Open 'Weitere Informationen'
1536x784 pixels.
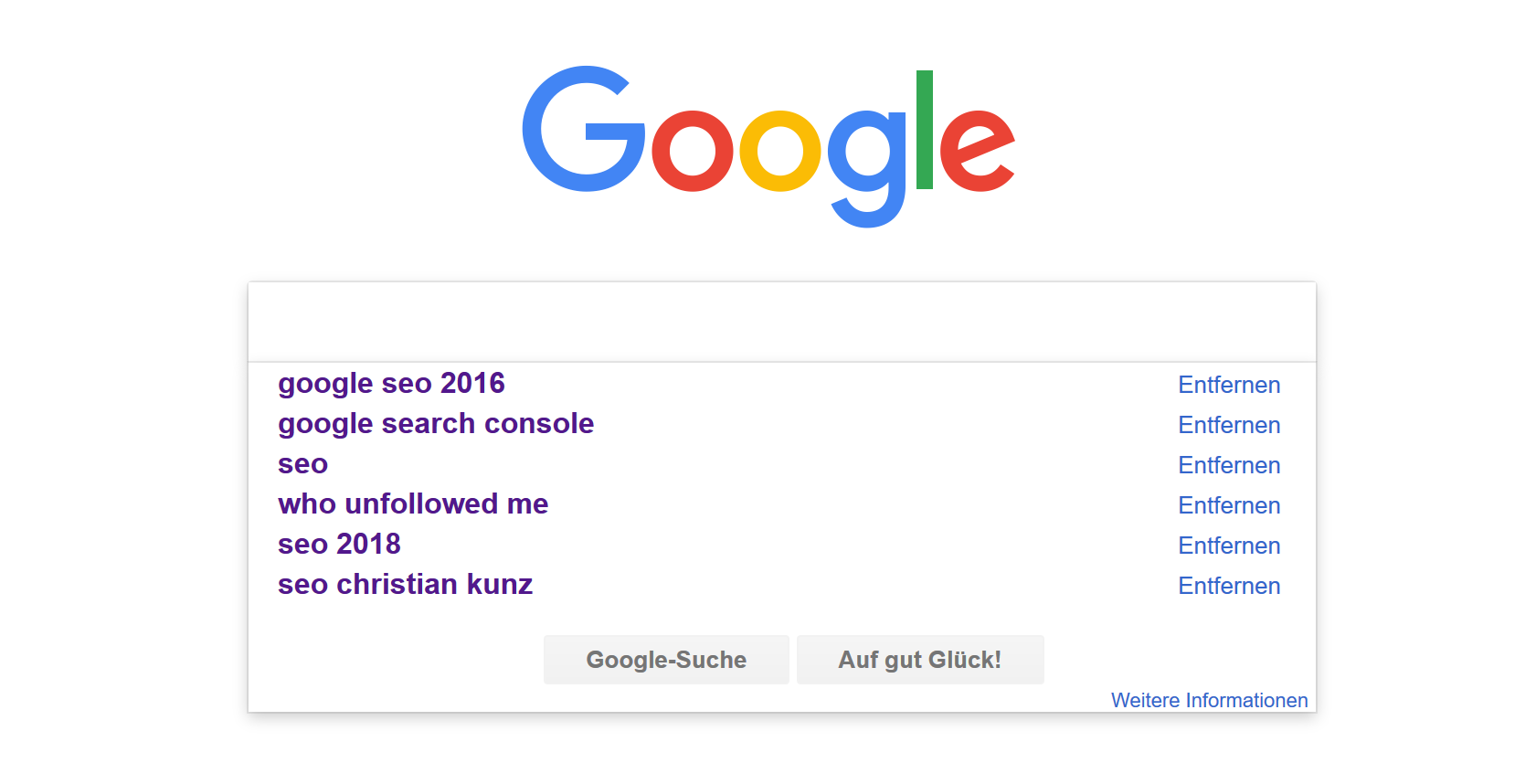(1209, 700)
